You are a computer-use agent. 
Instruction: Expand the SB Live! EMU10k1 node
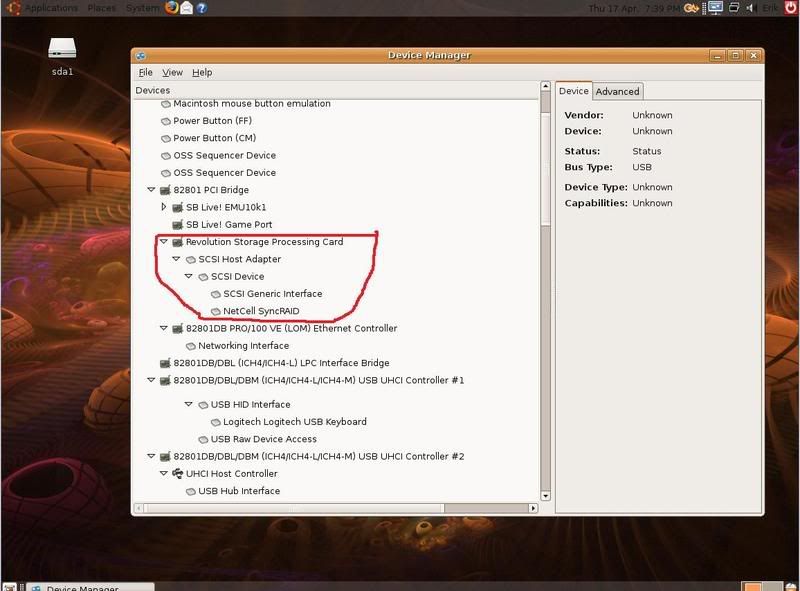click(x=163, y=207)
